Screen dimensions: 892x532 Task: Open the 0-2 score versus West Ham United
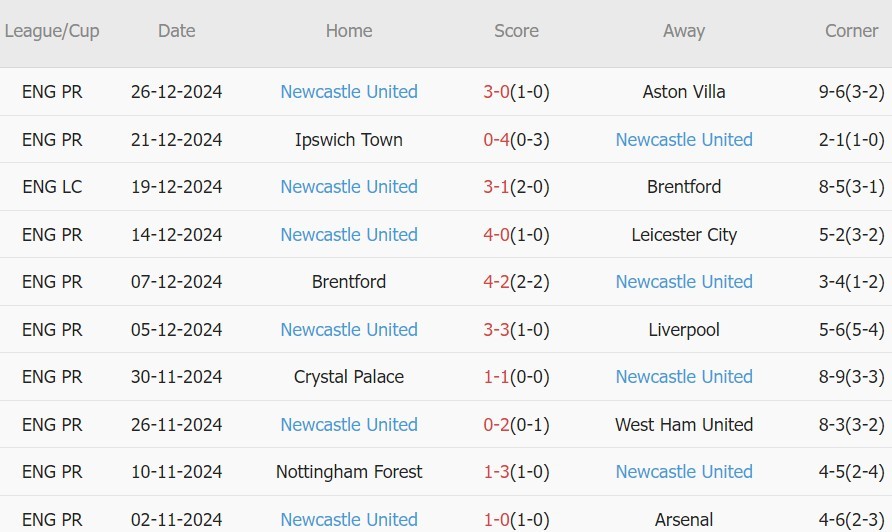pyautogui.click(x=496, y=424)
